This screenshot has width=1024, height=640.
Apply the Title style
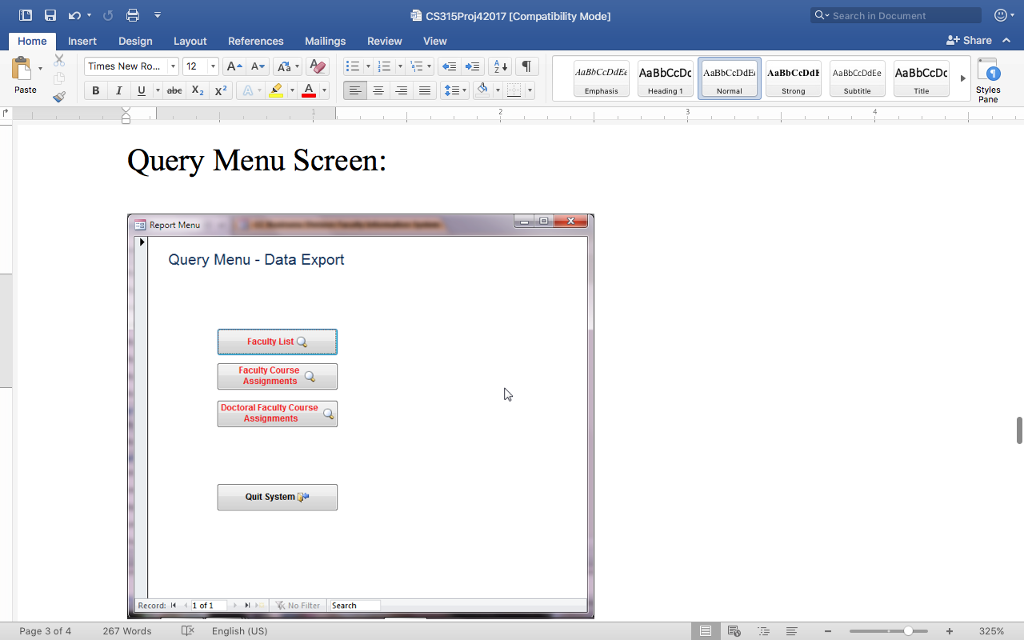coord(921,78)
